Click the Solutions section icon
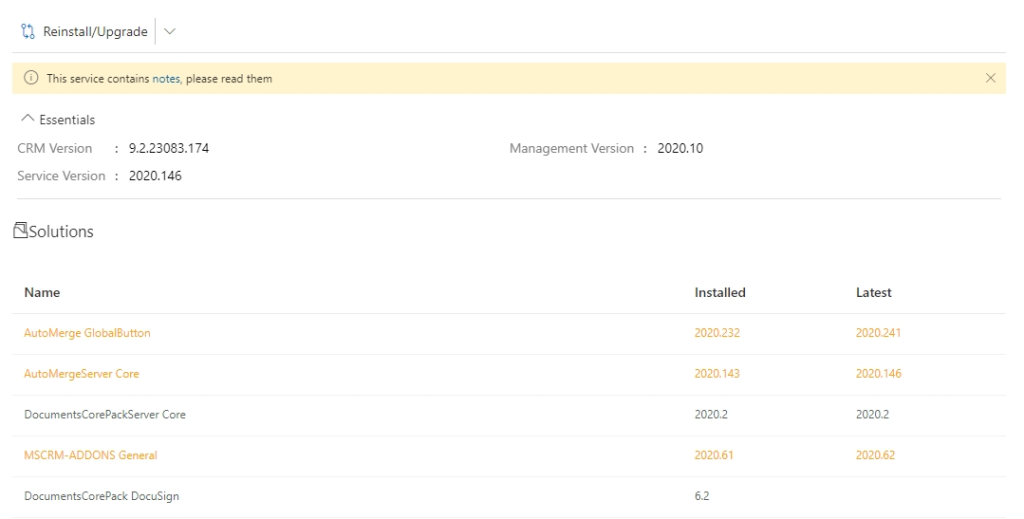Viewport: 1024px width, 519px height. click(20, 230)
